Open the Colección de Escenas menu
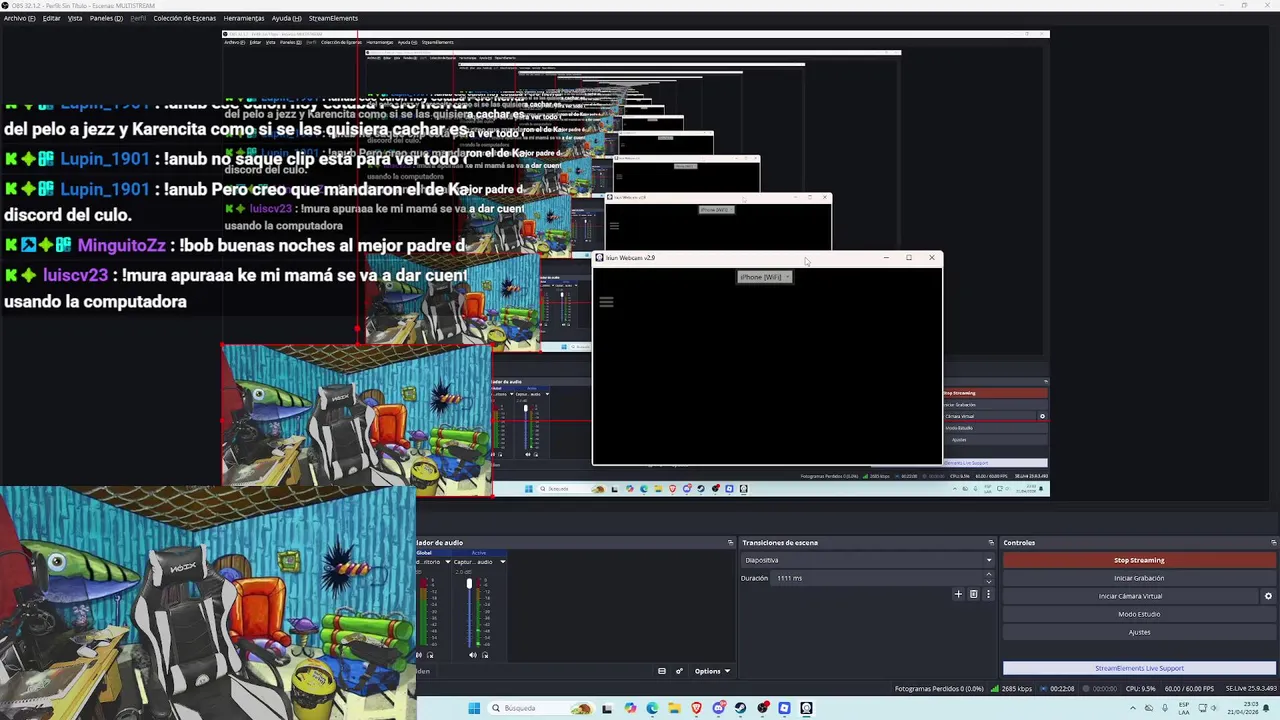This screenshot has width=1280, height=720. tap(184, 18)
